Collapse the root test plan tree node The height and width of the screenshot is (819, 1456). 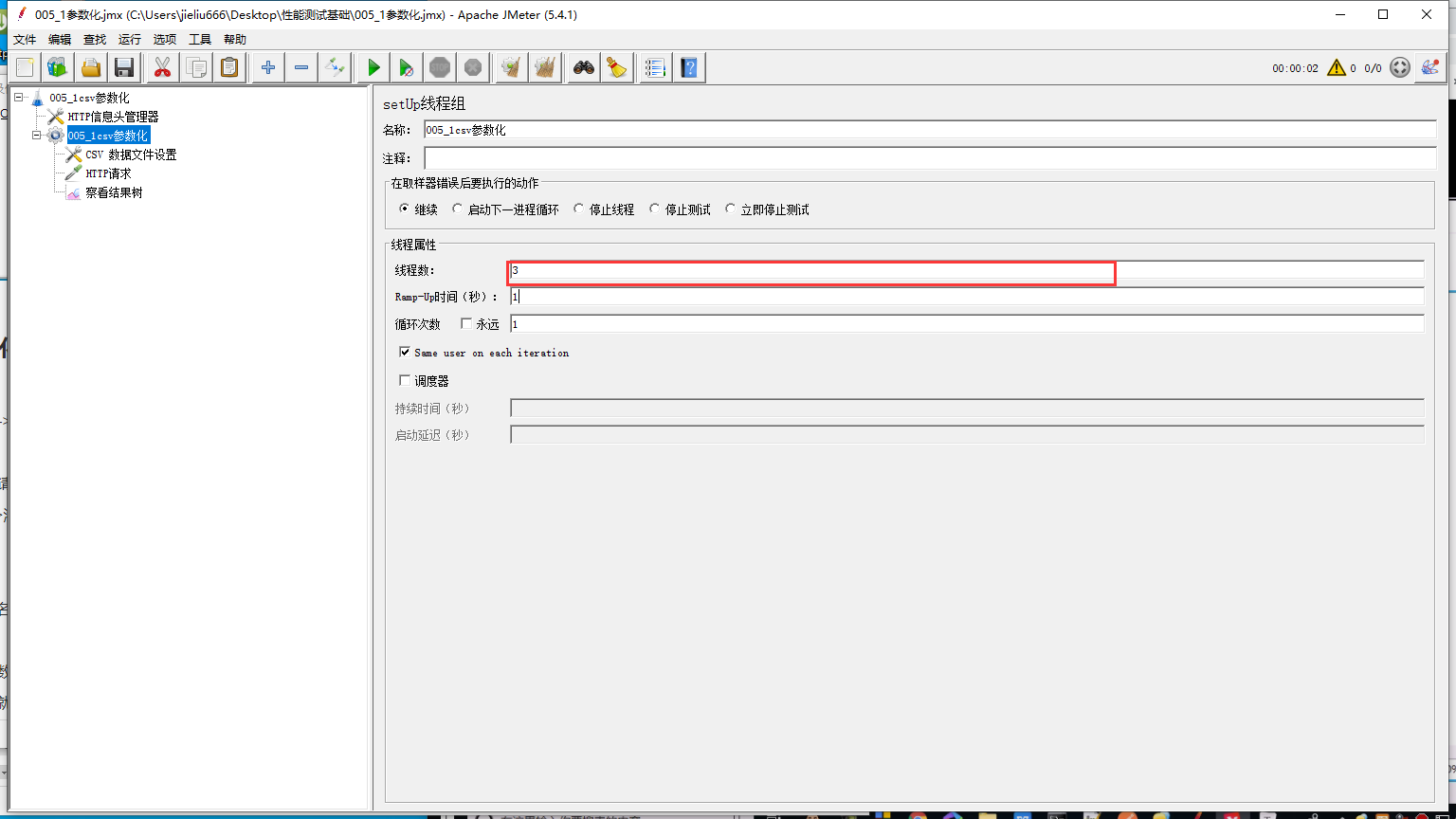point(19,98)
